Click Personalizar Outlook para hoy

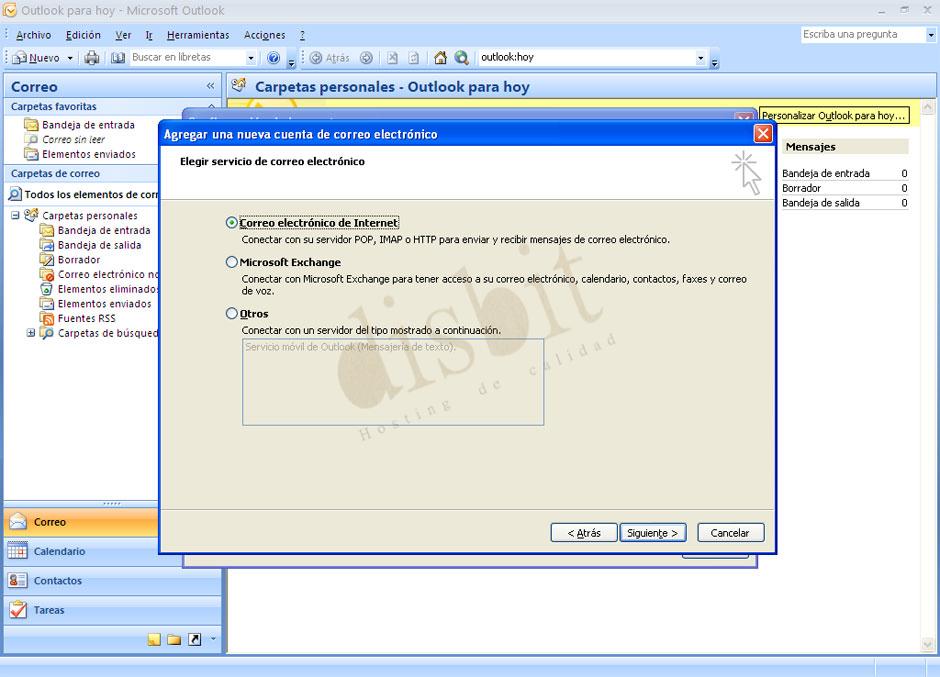(834, 115)
